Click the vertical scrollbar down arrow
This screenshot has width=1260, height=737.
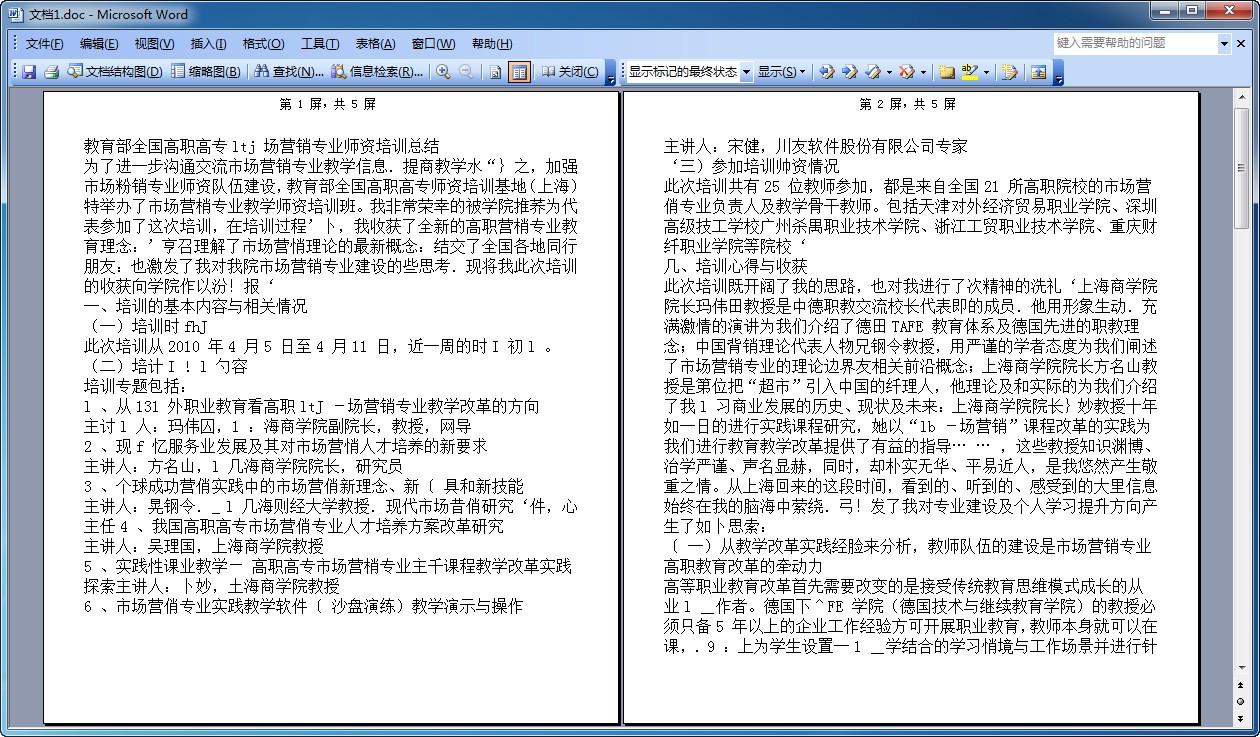(1241, 670)
